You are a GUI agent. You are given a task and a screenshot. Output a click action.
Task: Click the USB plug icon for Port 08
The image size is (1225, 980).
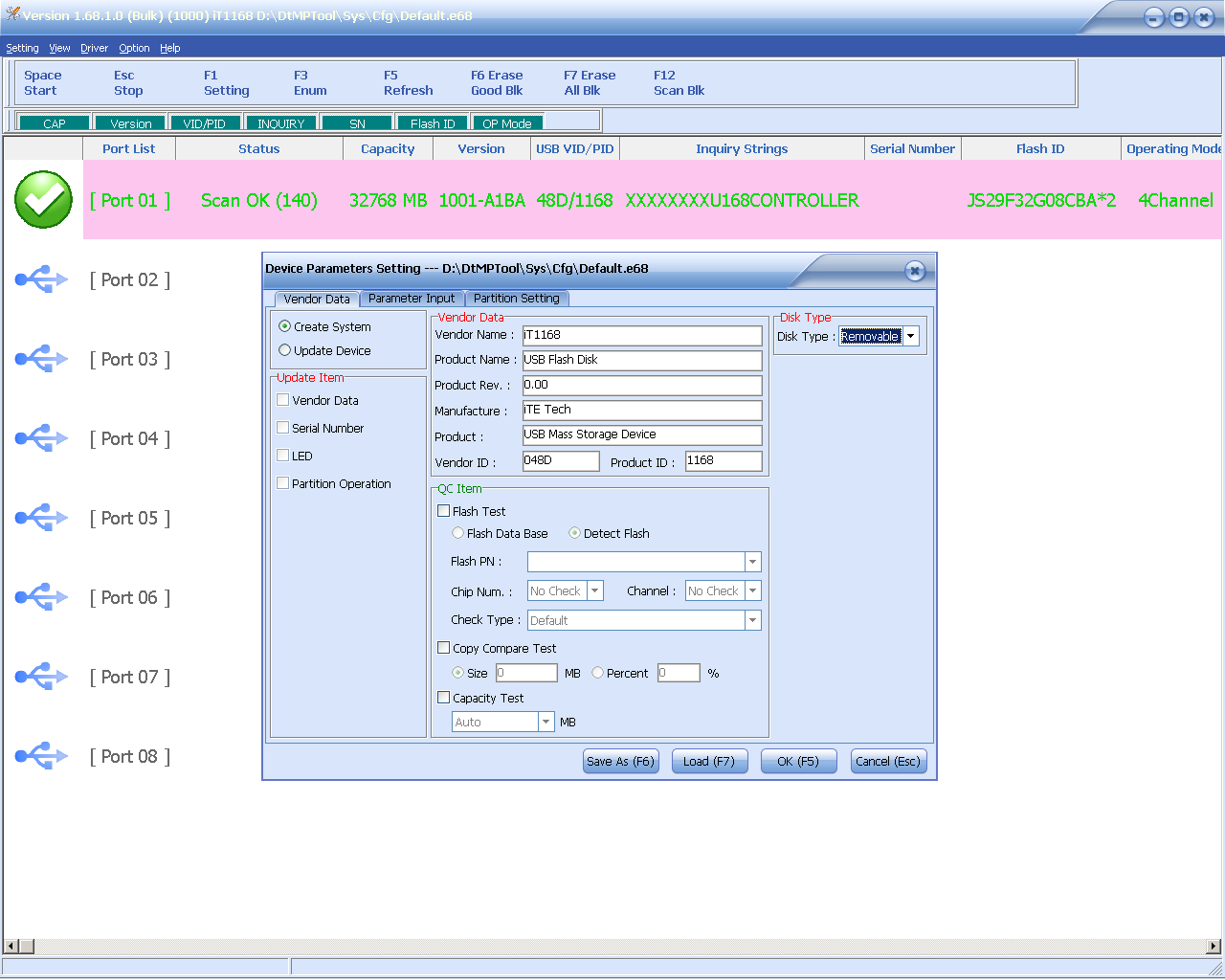click(x=42, y=755)
